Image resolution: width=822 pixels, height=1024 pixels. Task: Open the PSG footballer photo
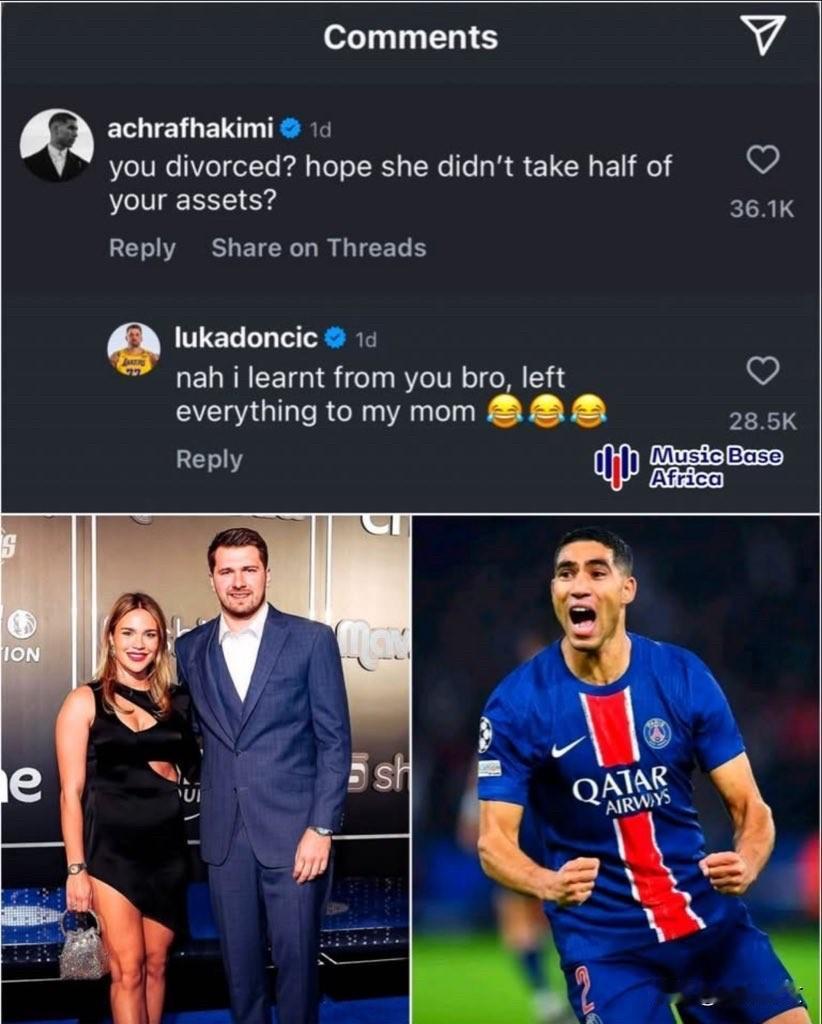point(616,769)
